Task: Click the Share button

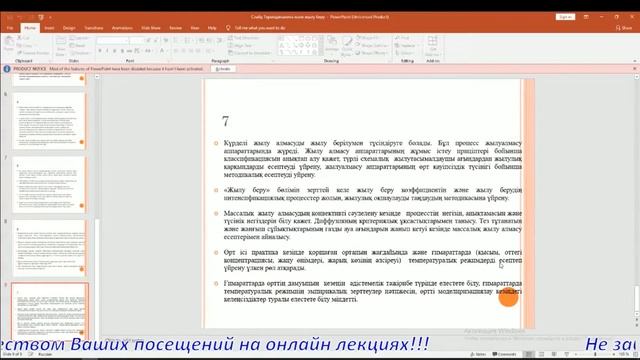Action: (624, 28)
